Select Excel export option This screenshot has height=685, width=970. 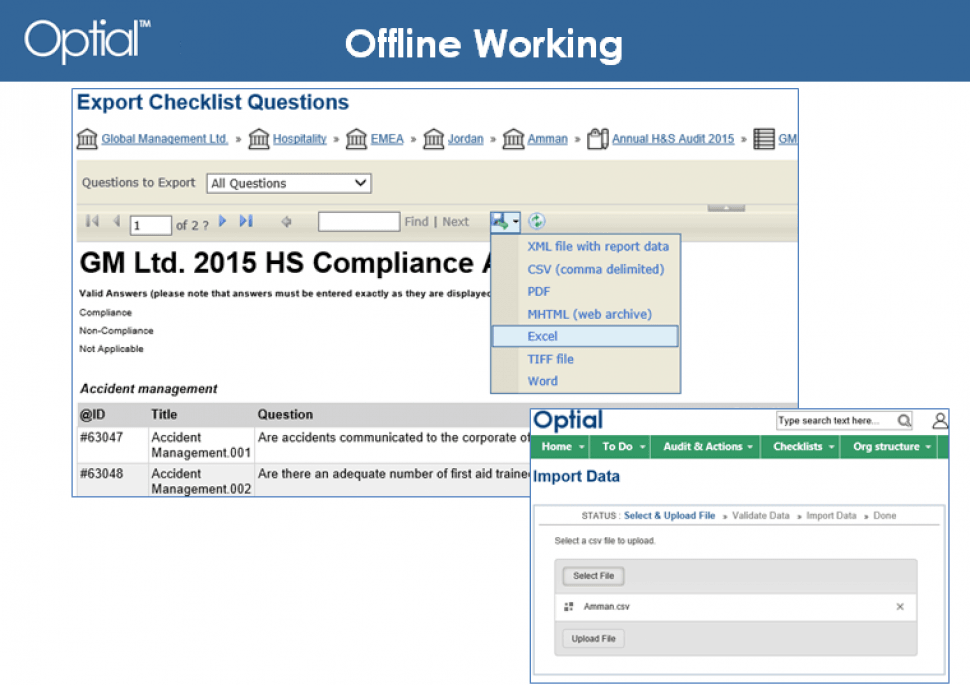tap(585, 336)
